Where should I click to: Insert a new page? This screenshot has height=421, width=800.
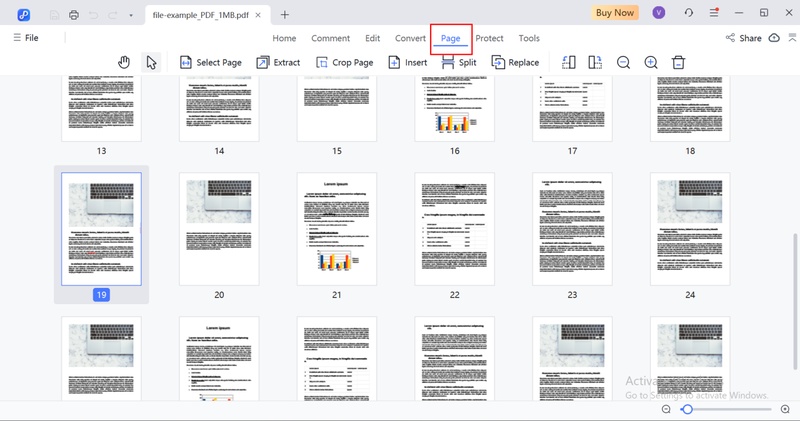(408, 62)
